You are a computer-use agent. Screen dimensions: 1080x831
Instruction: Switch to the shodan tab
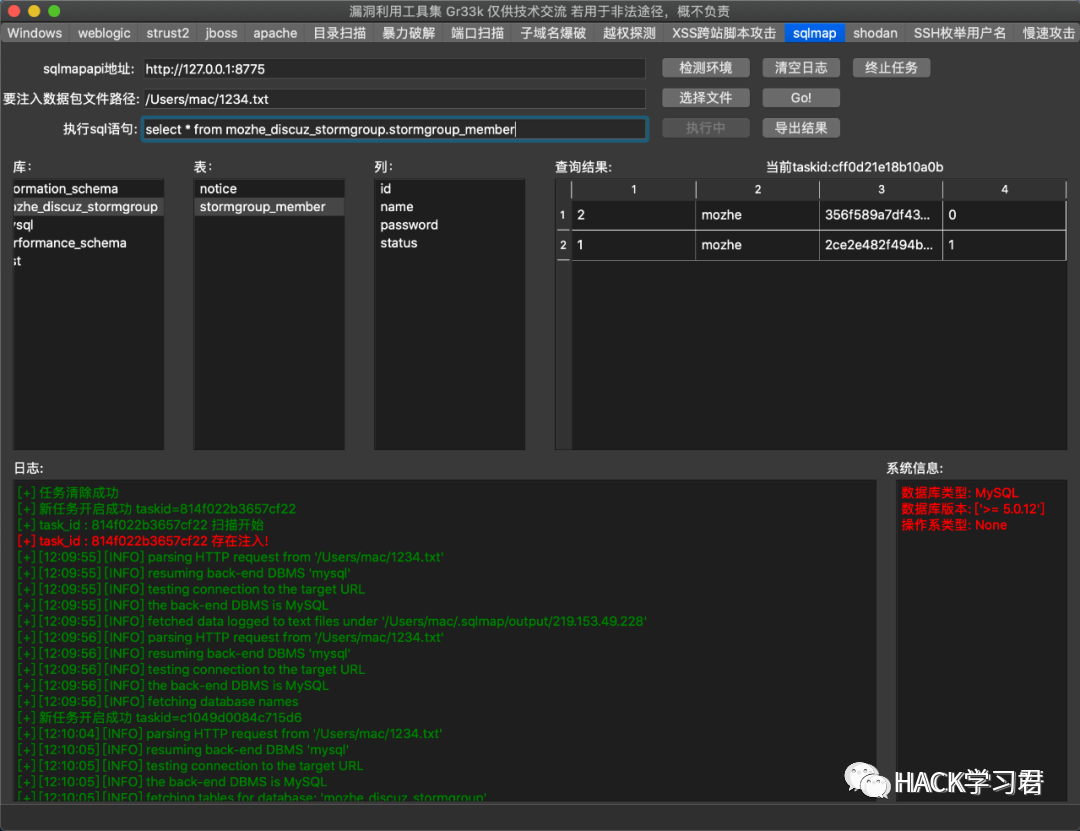(875, 33)
